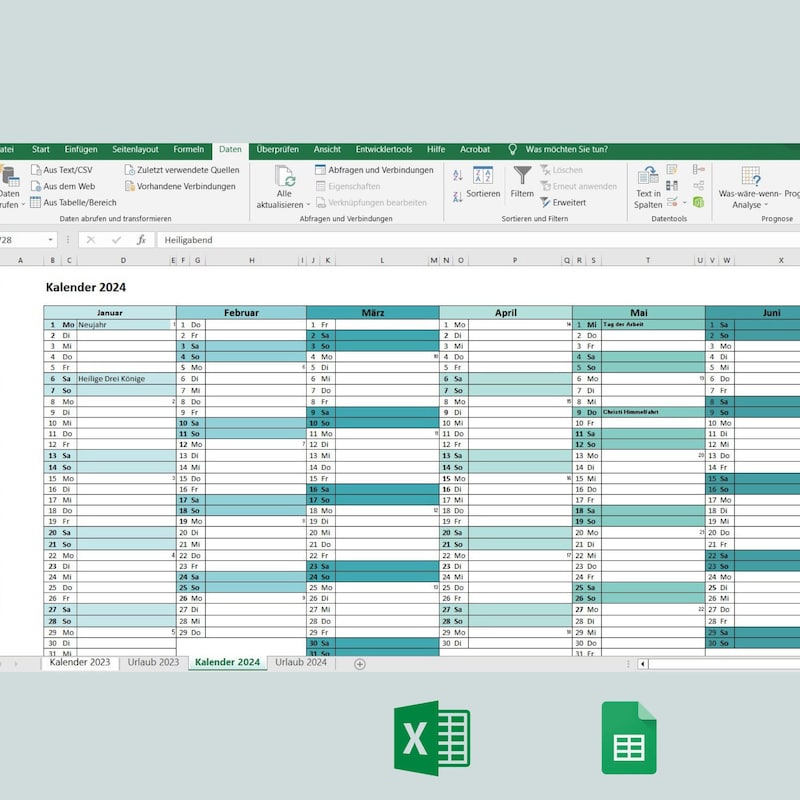Open the Start ribbon tab
800x800 pixels.
41,149
